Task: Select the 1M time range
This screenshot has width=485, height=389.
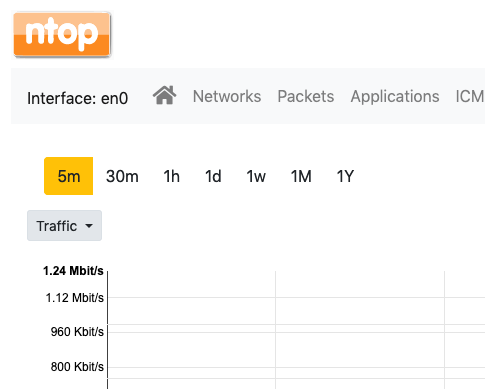Action: 301,176
